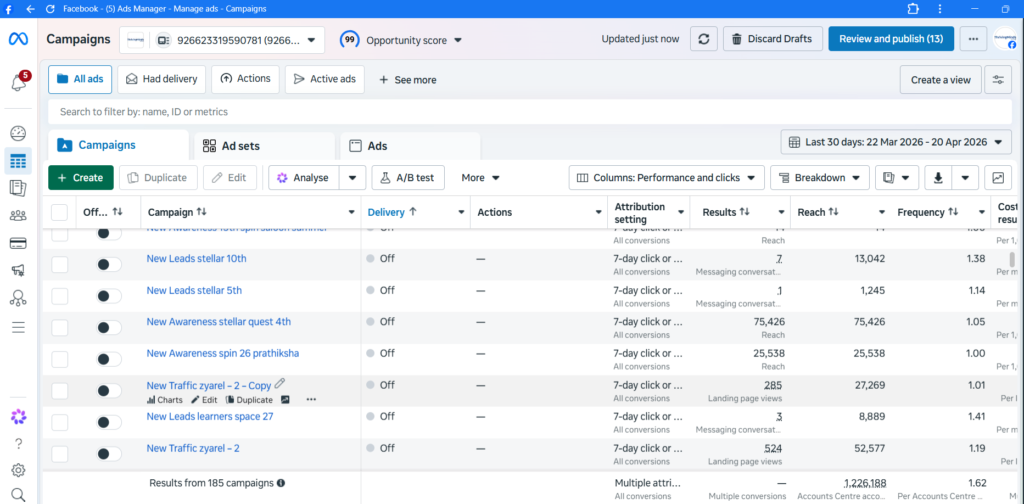Open the date range selector dropdown

tap(896, 142)
